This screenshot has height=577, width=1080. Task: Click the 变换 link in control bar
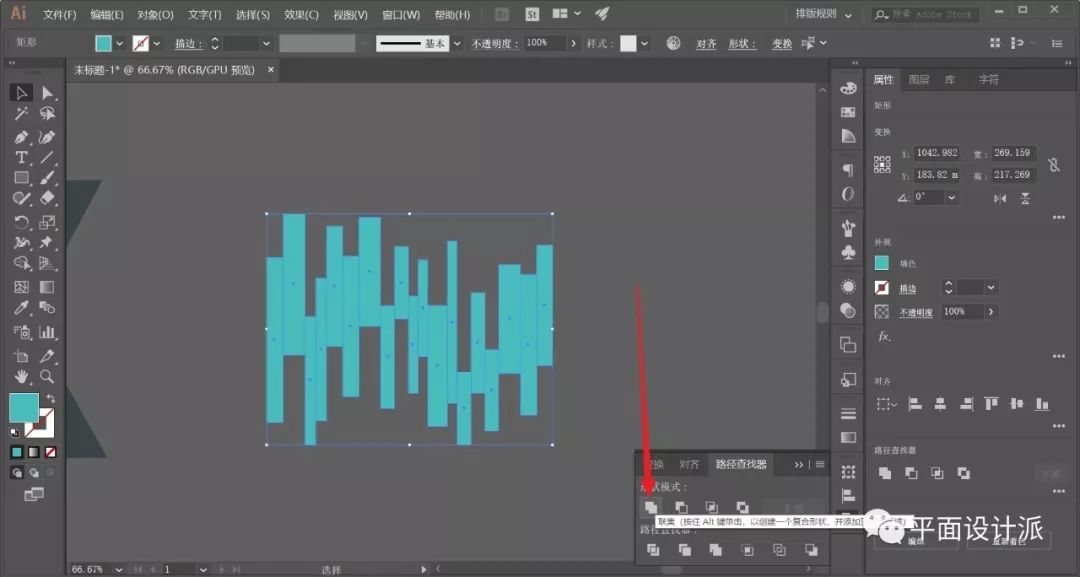(x=781, y=44)
